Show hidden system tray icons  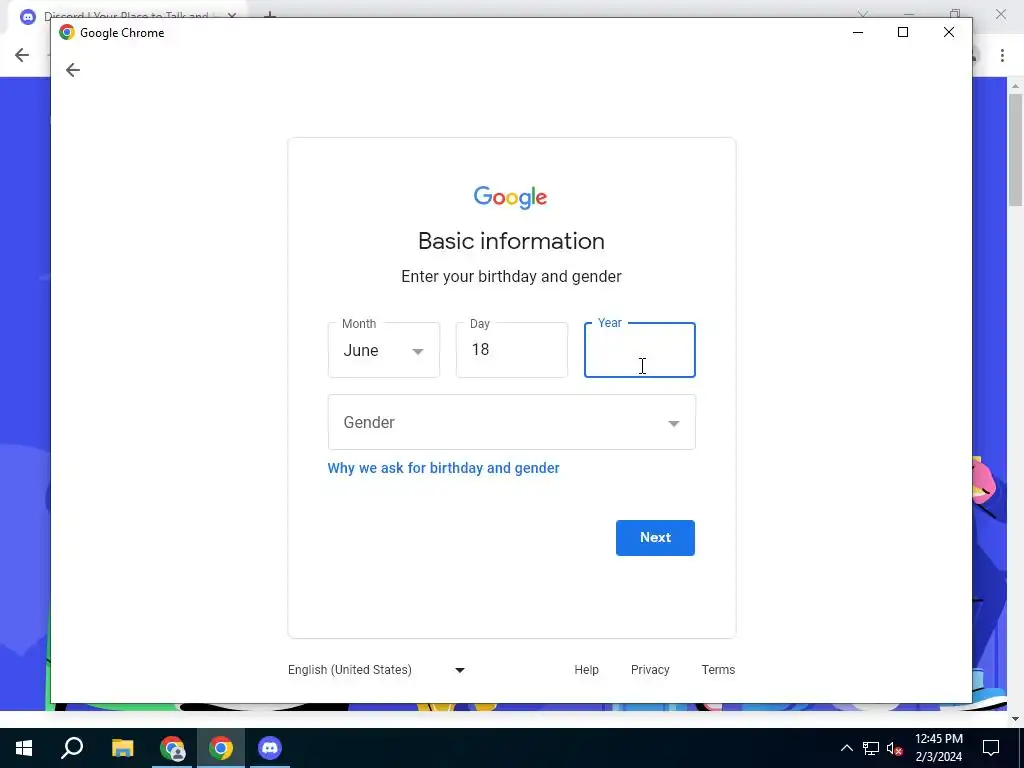[x=846, y=748]
